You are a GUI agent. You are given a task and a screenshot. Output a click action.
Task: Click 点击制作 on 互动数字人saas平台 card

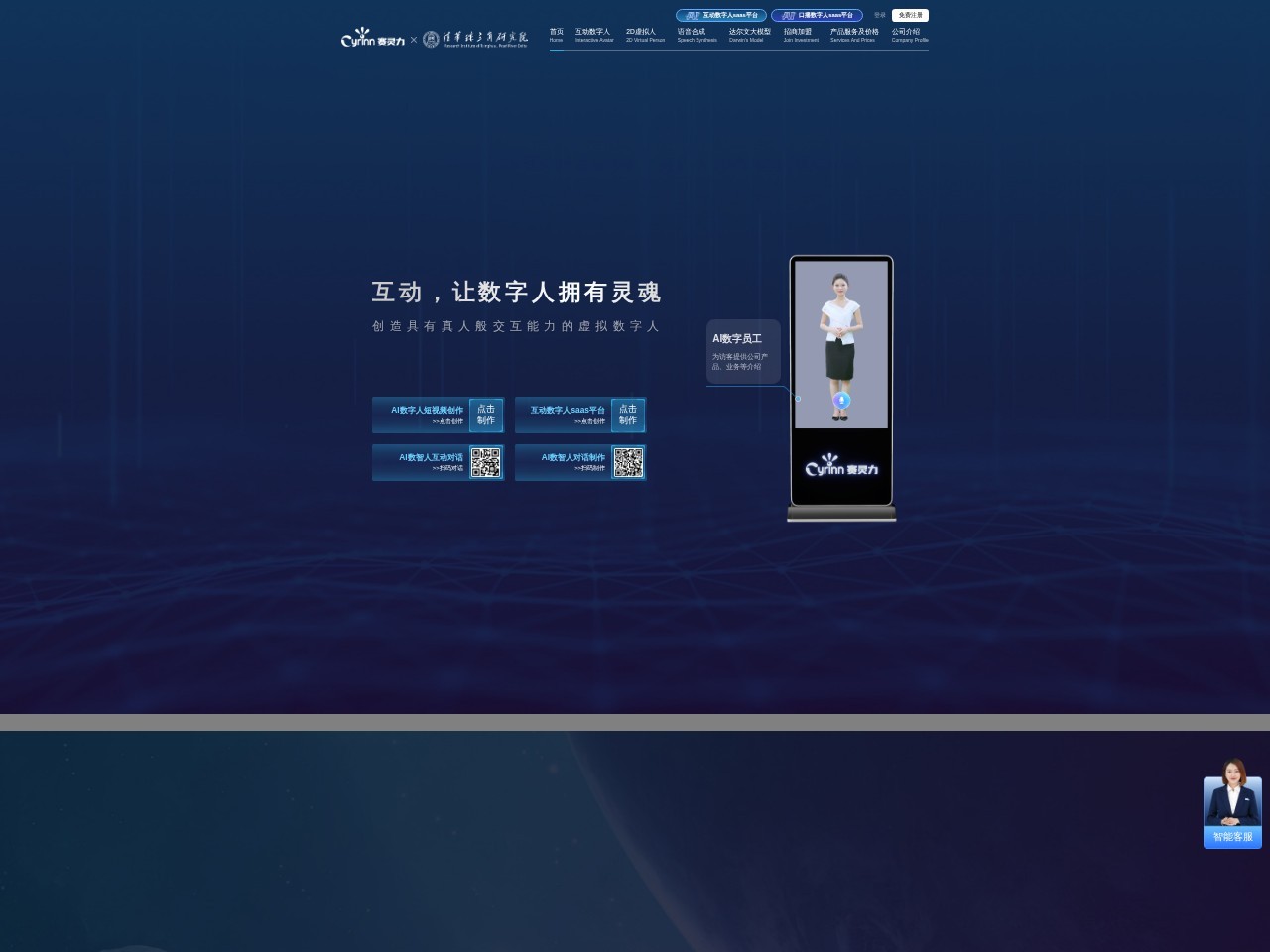[627, 415]
